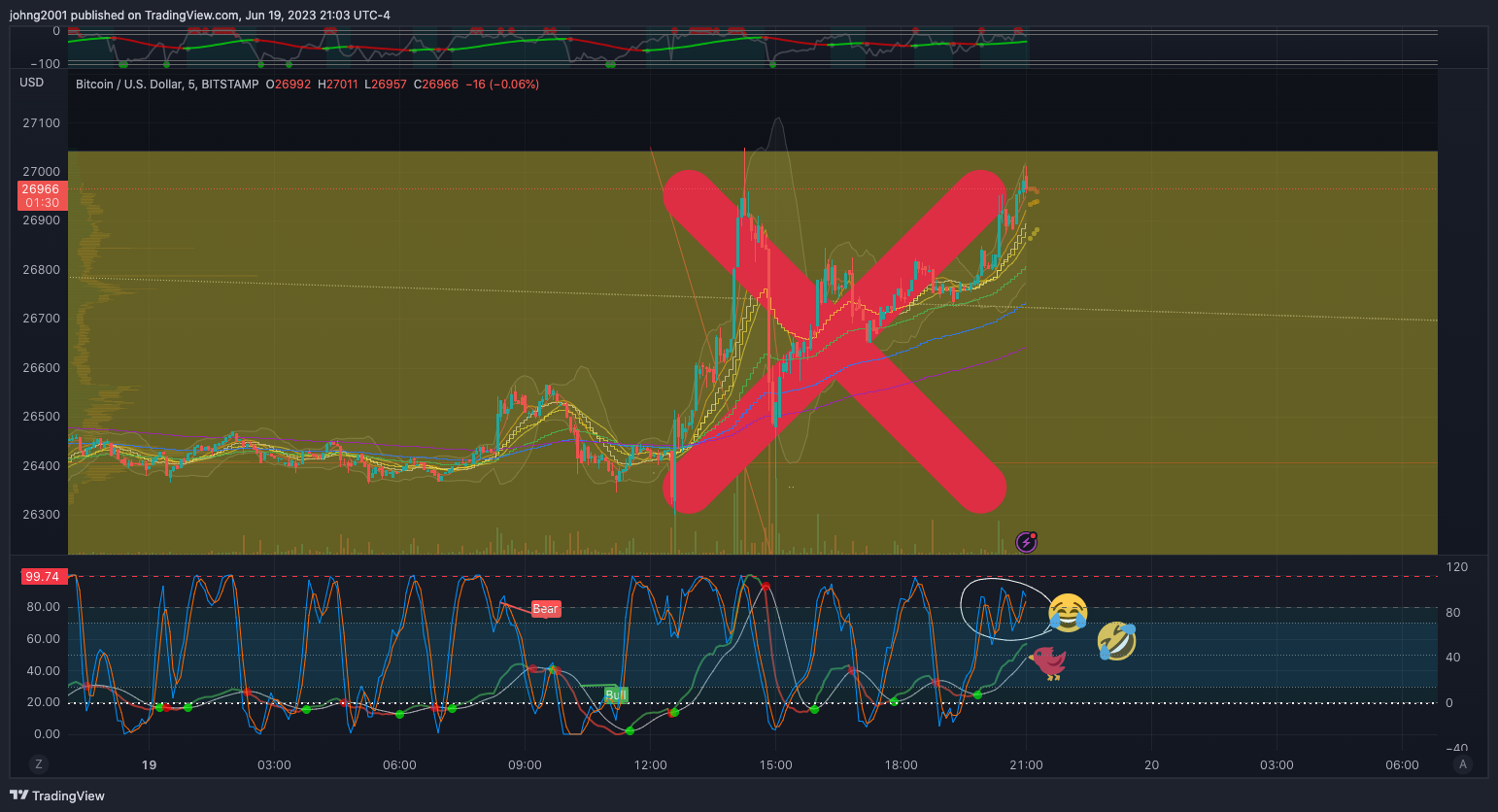Click the bold 19 date label
The image size is (1498, 812).
tap(149, 765)
